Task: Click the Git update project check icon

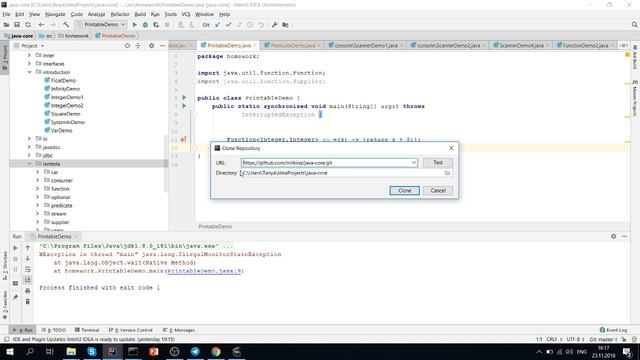Action: [218, 25]
